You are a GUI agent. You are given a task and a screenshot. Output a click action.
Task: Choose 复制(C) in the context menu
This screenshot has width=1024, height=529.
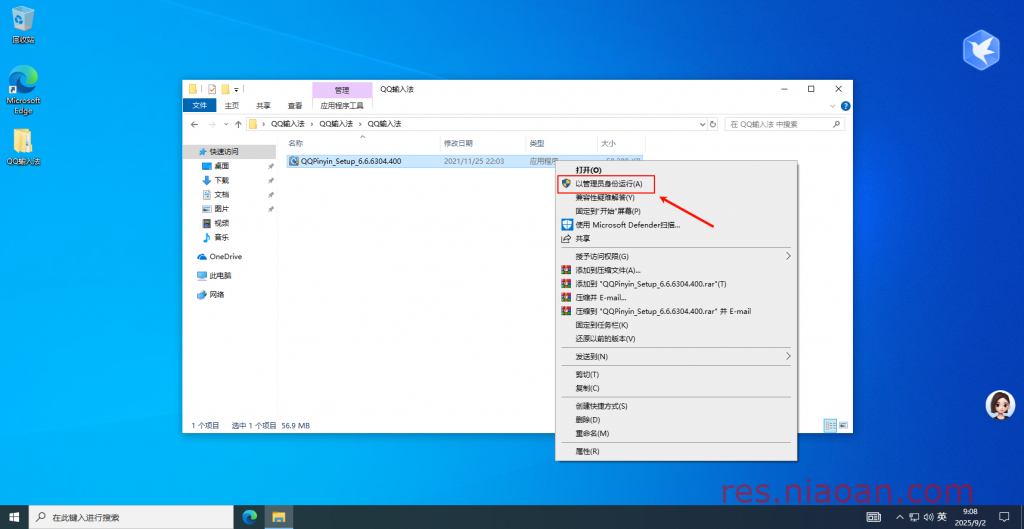pos(676,388)
